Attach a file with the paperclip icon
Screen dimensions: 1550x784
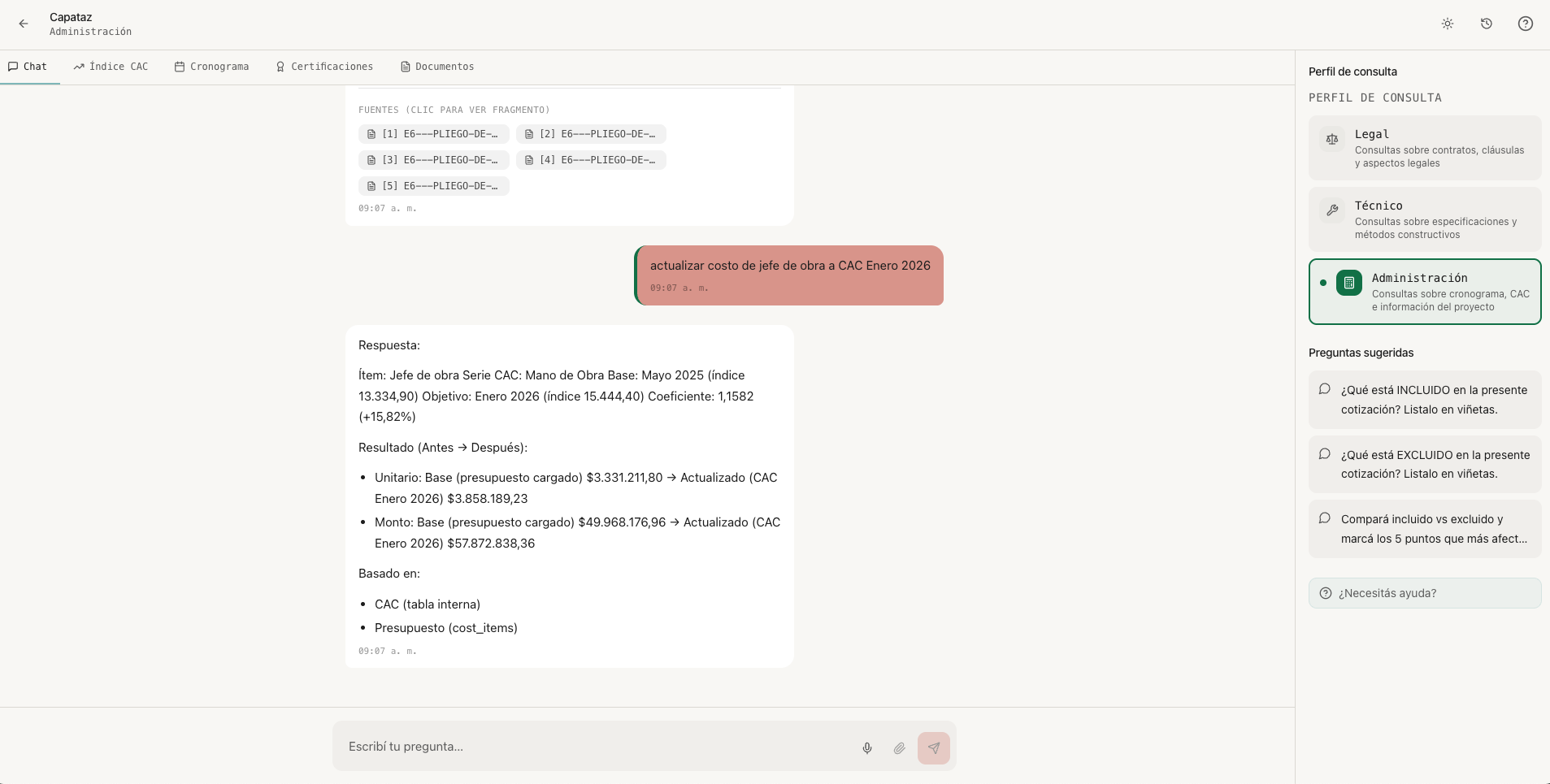point(899,748)
